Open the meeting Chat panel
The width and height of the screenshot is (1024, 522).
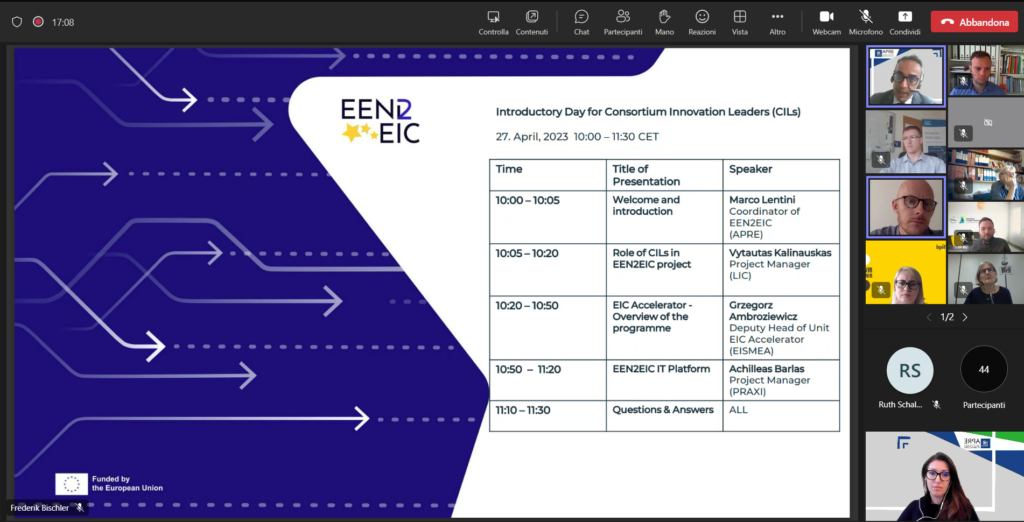pos(581,22)
